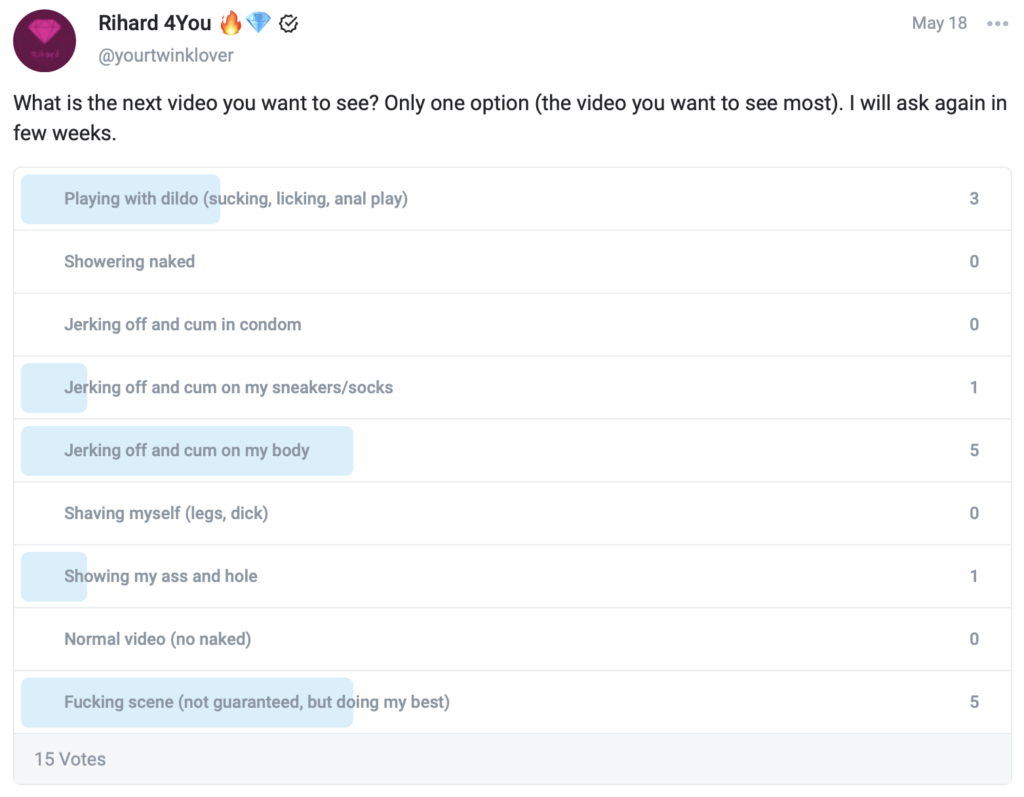Select the Normal video poll option
The width and height of the screenshot is (1024, 797).
[x=513, y=639]
